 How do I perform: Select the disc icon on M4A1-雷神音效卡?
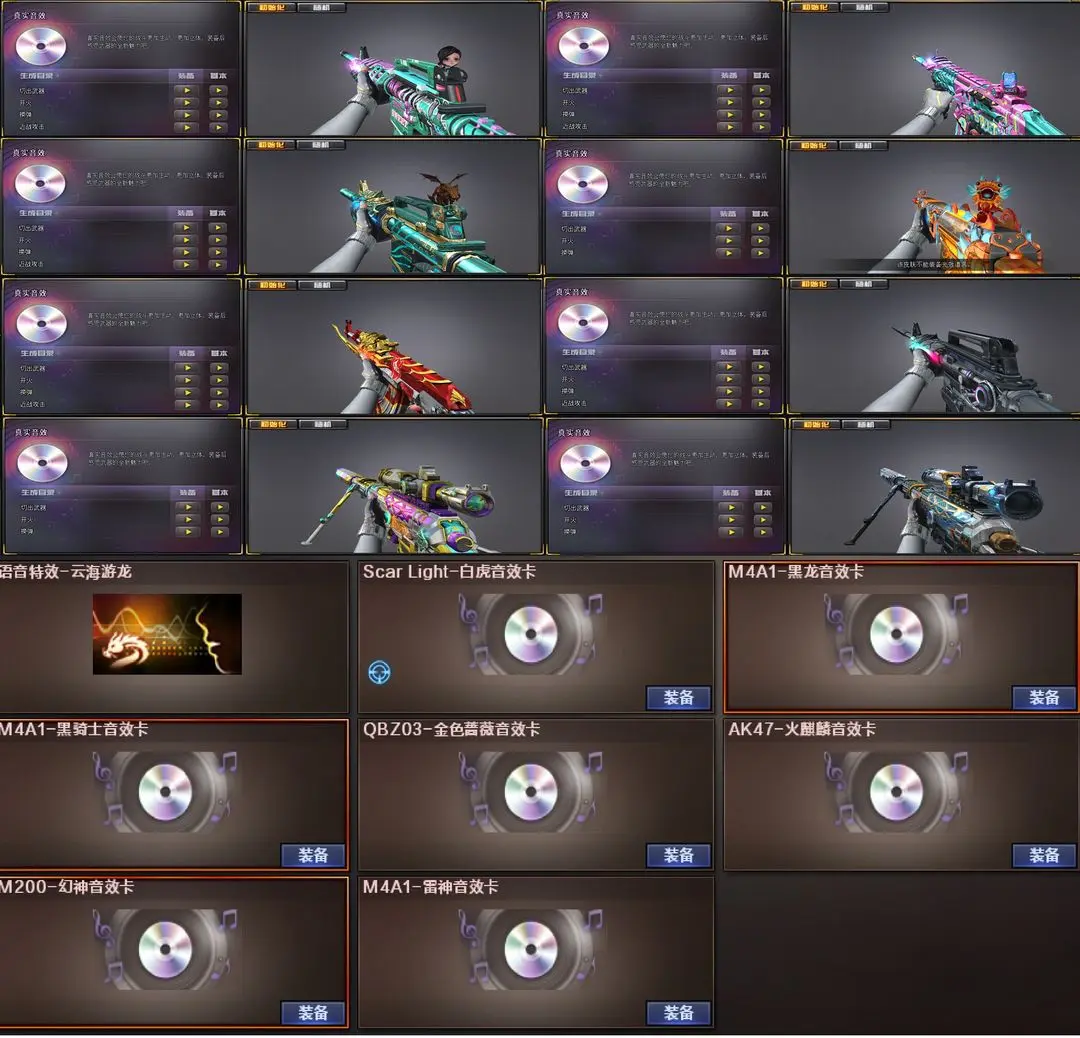(530, 950)
